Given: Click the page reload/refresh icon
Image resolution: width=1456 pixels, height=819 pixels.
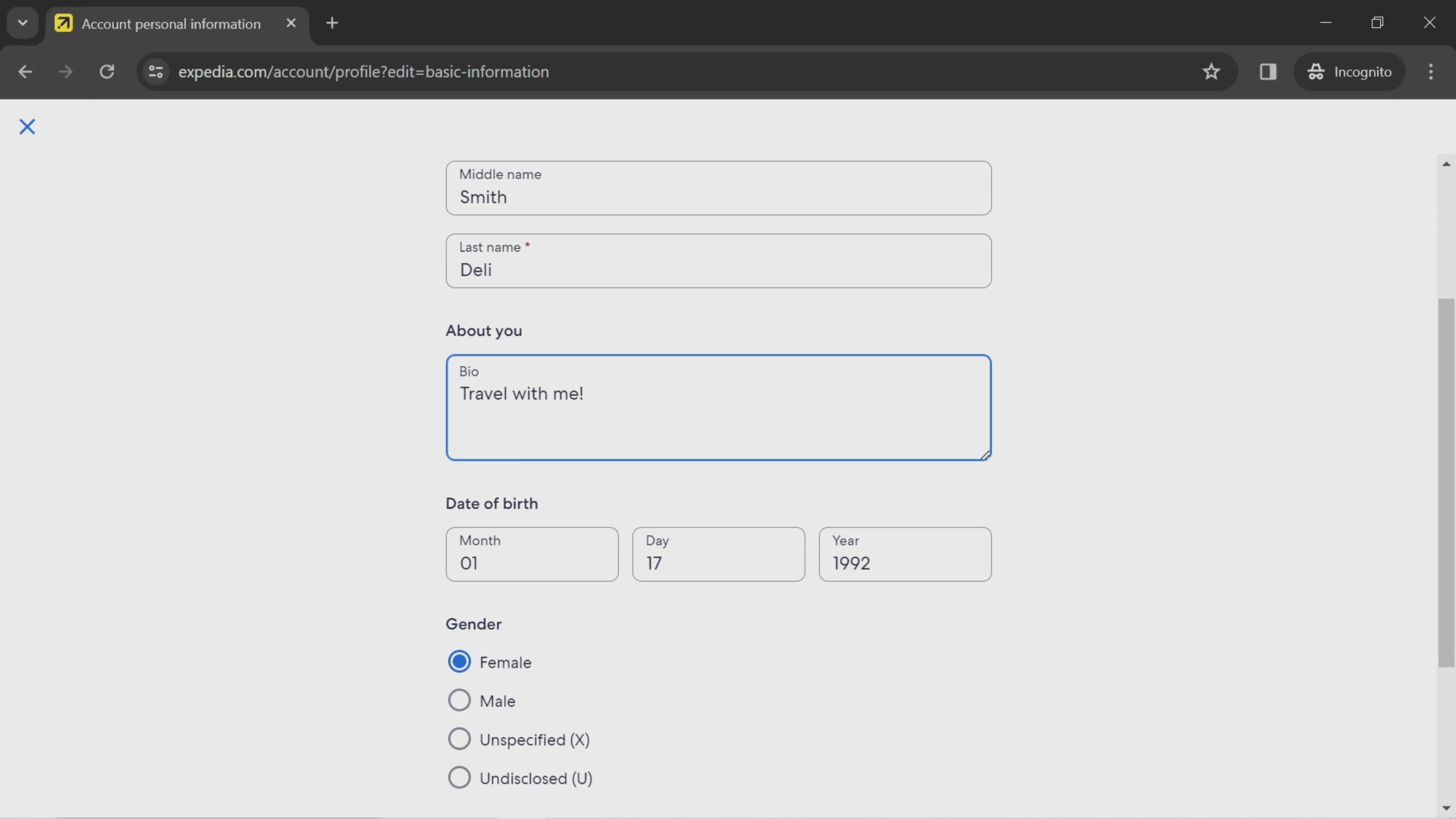Looking at the screenshot, I should 106,71.
